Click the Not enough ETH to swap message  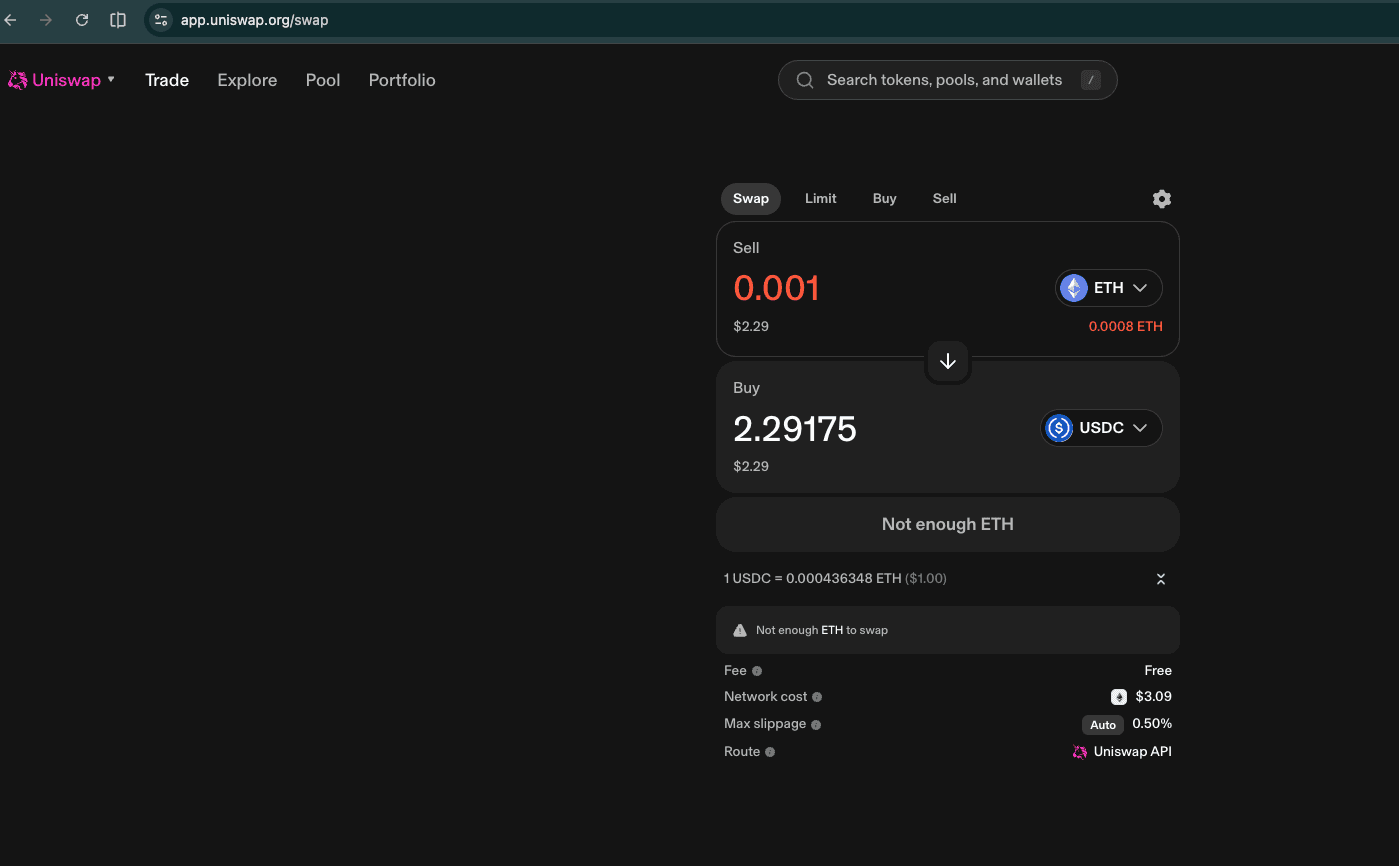(x=822, y=630)
